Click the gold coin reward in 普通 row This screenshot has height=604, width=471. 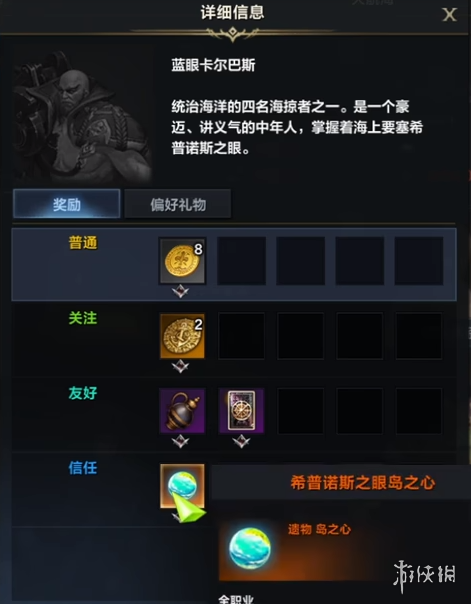point(183,261)
